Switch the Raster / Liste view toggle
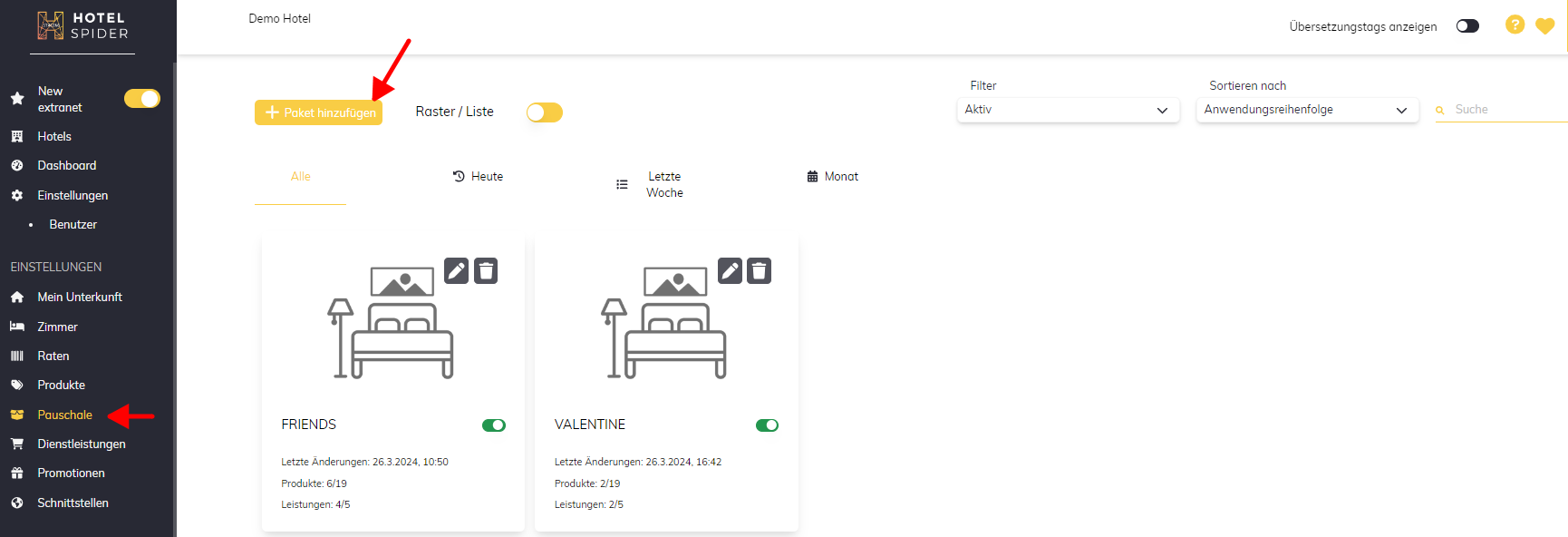1568x537 pixels. coord(545,112)
